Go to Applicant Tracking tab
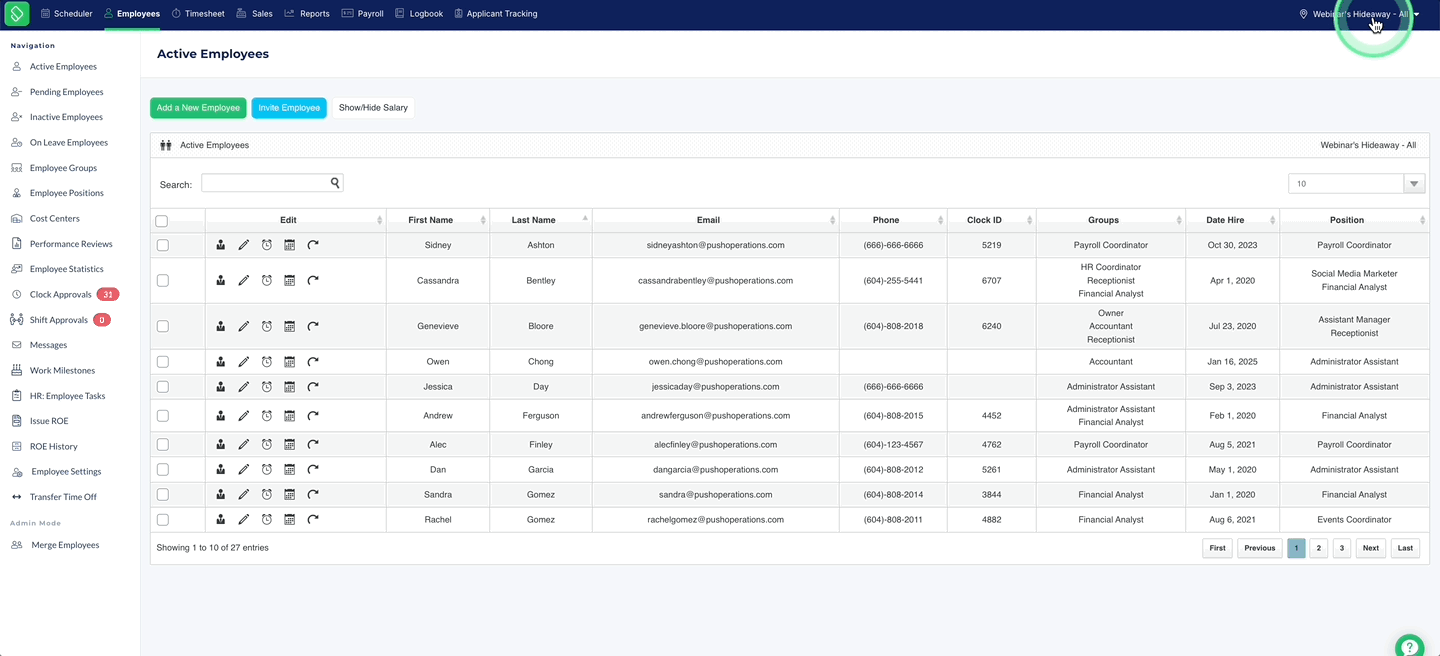Screen dimensions: 1440x656 [496, 14]
